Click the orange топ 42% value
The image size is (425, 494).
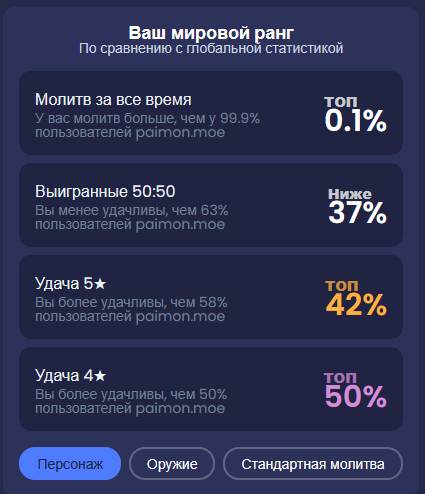(x=356, y=298)
